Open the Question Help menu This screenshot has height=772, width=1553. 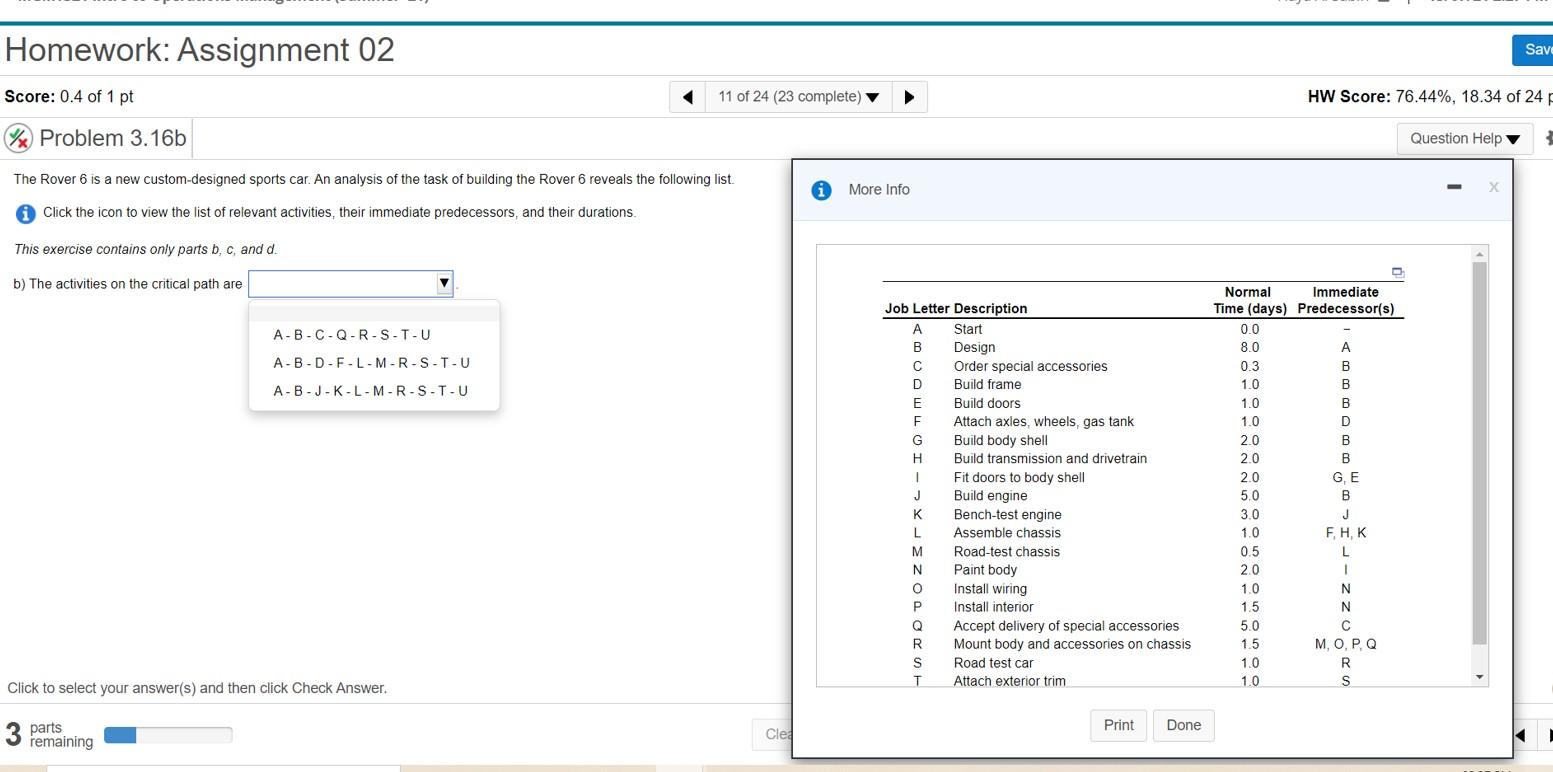coord(1464,139)
